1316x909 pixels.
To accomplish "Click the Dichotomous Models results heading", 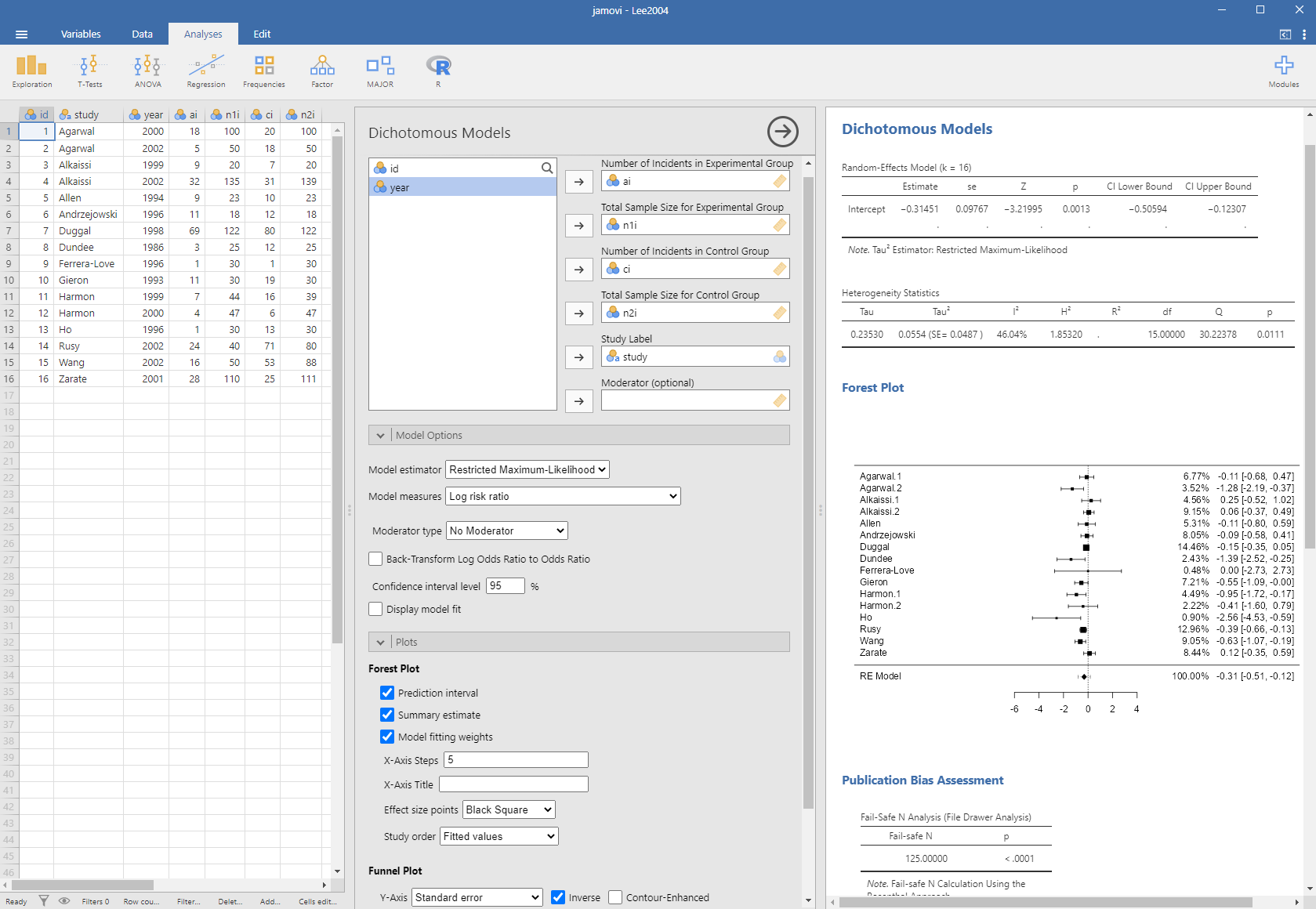I will (x=917, y=129).
